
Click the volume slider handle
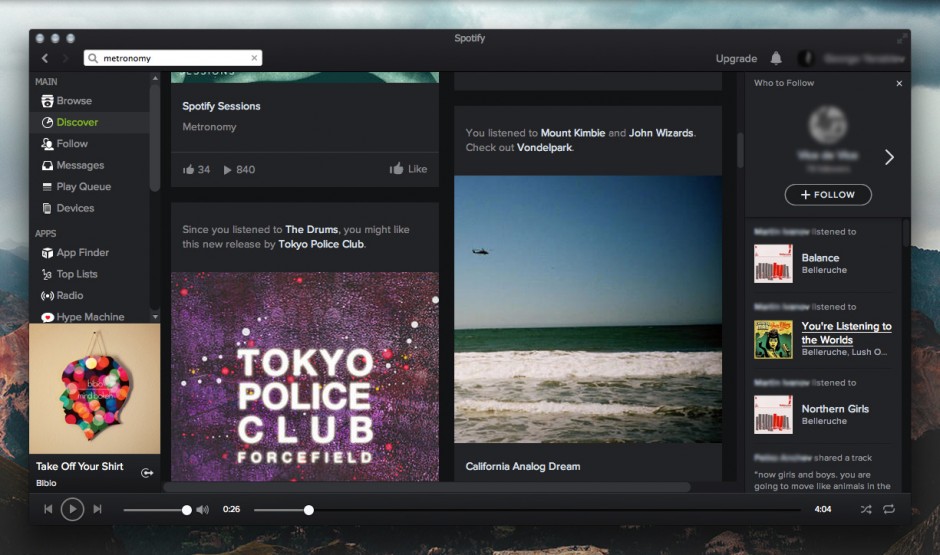[x=186, y=510]
